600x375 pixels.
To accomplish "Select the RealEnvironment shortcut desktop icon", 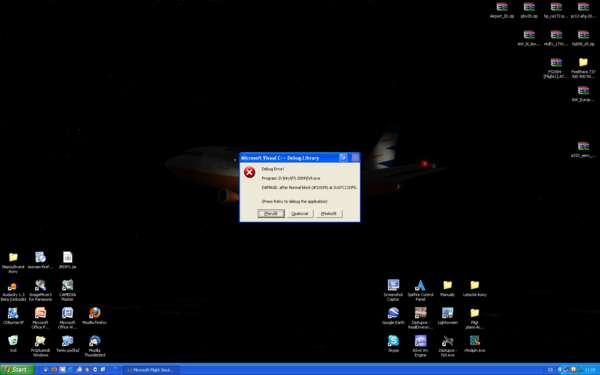I will pyautogui.click(x=420, y=318).
